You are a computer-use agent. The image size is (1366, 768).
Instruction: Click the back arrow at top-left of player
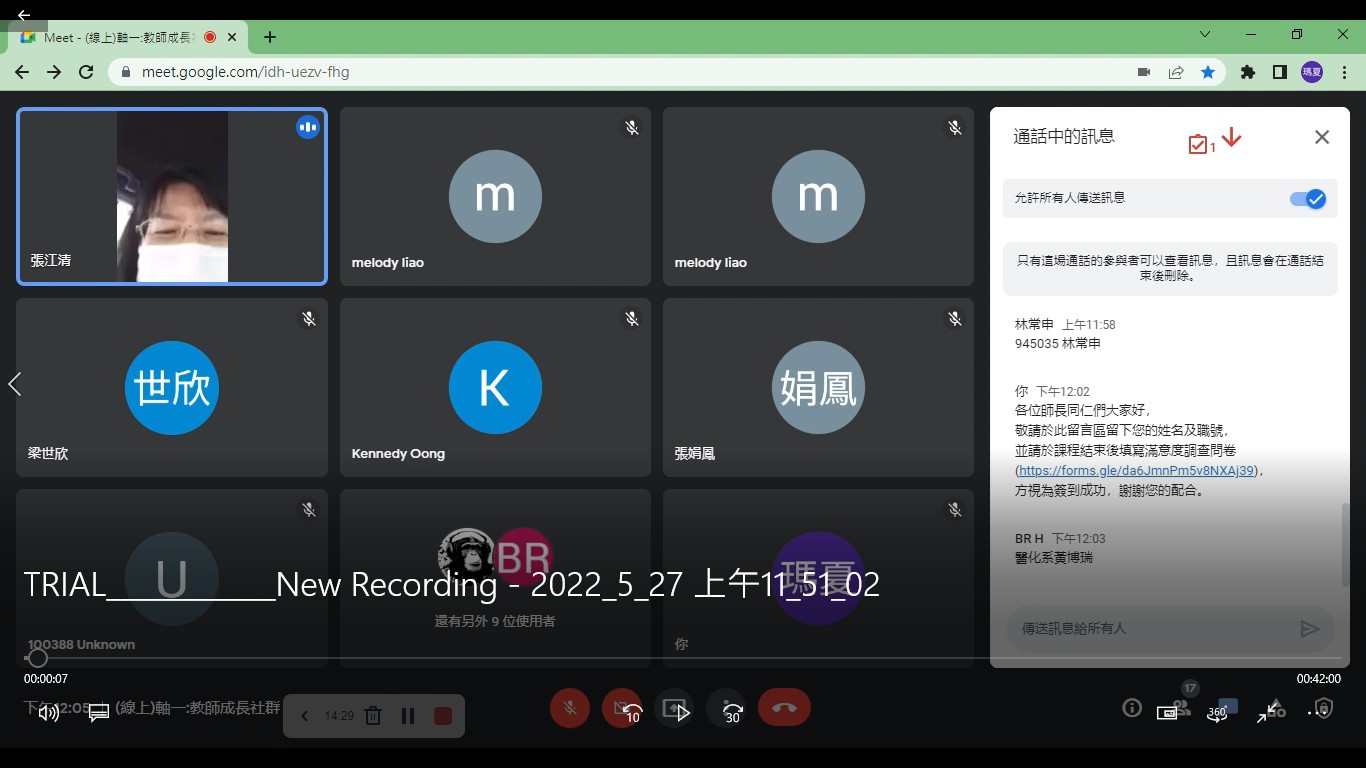pos(23,15)
